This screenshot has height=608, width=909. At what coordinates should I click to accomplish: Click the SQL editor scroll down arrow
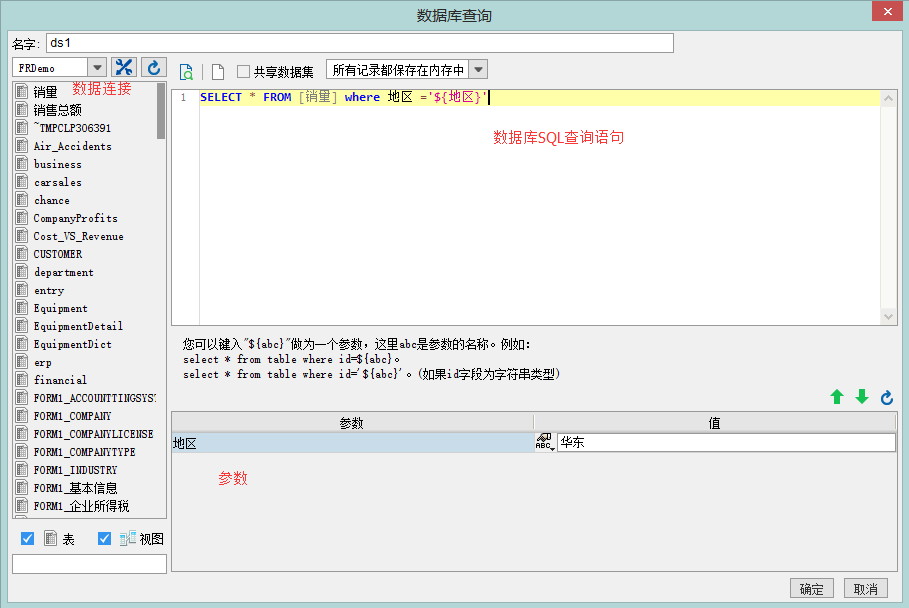(x=888, y=316)
